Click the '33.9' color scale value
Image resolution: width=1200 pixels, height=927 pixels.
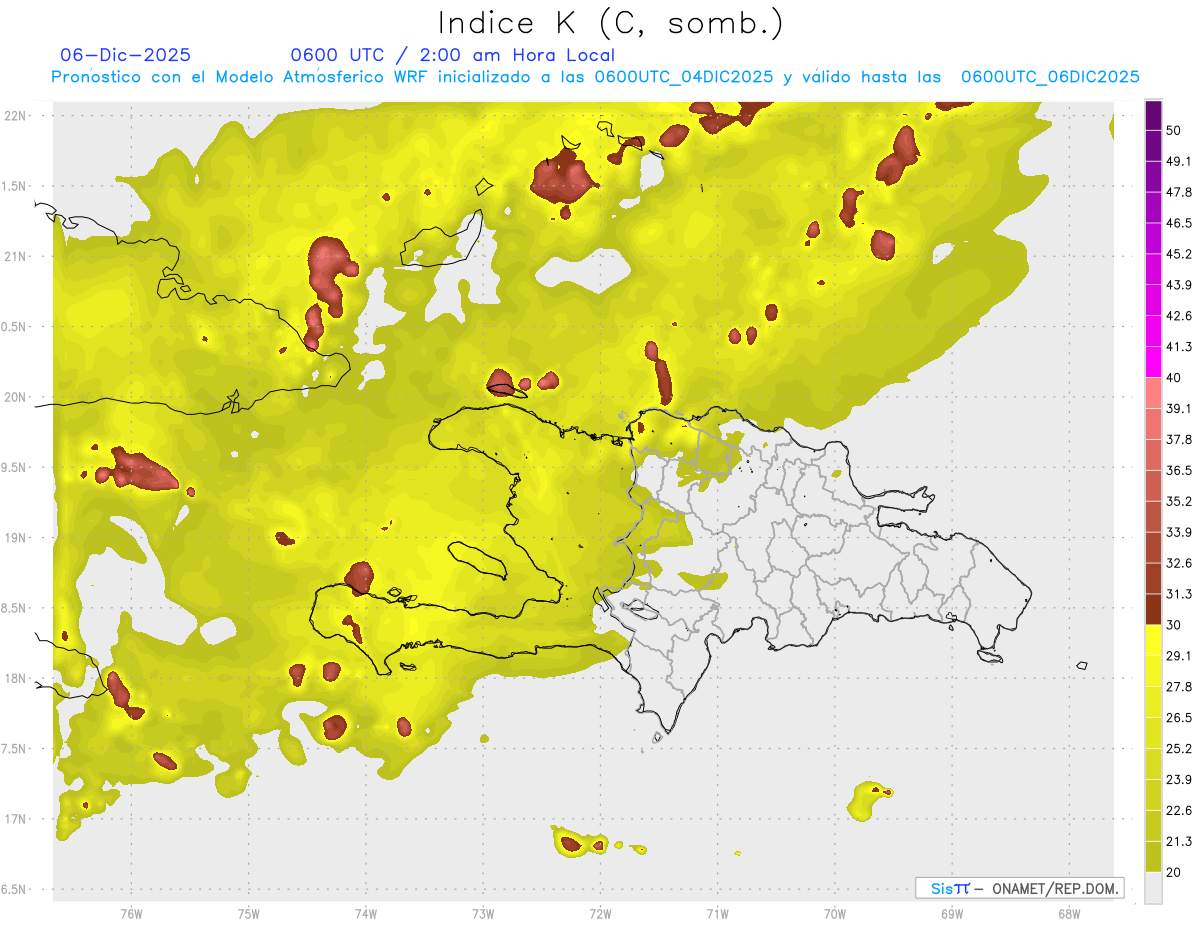point(1179,532)
